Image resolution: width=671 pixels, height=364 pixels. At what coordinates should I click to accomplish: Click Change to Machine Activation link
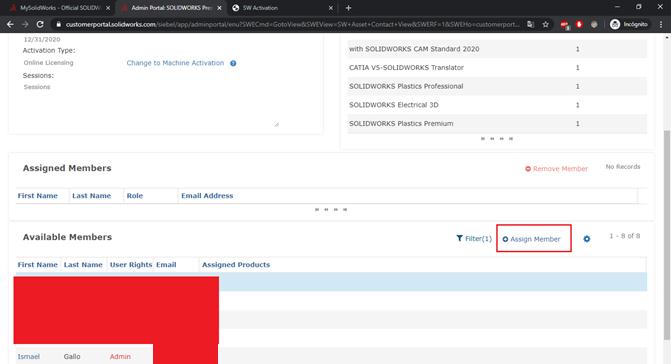pos(175,63)
